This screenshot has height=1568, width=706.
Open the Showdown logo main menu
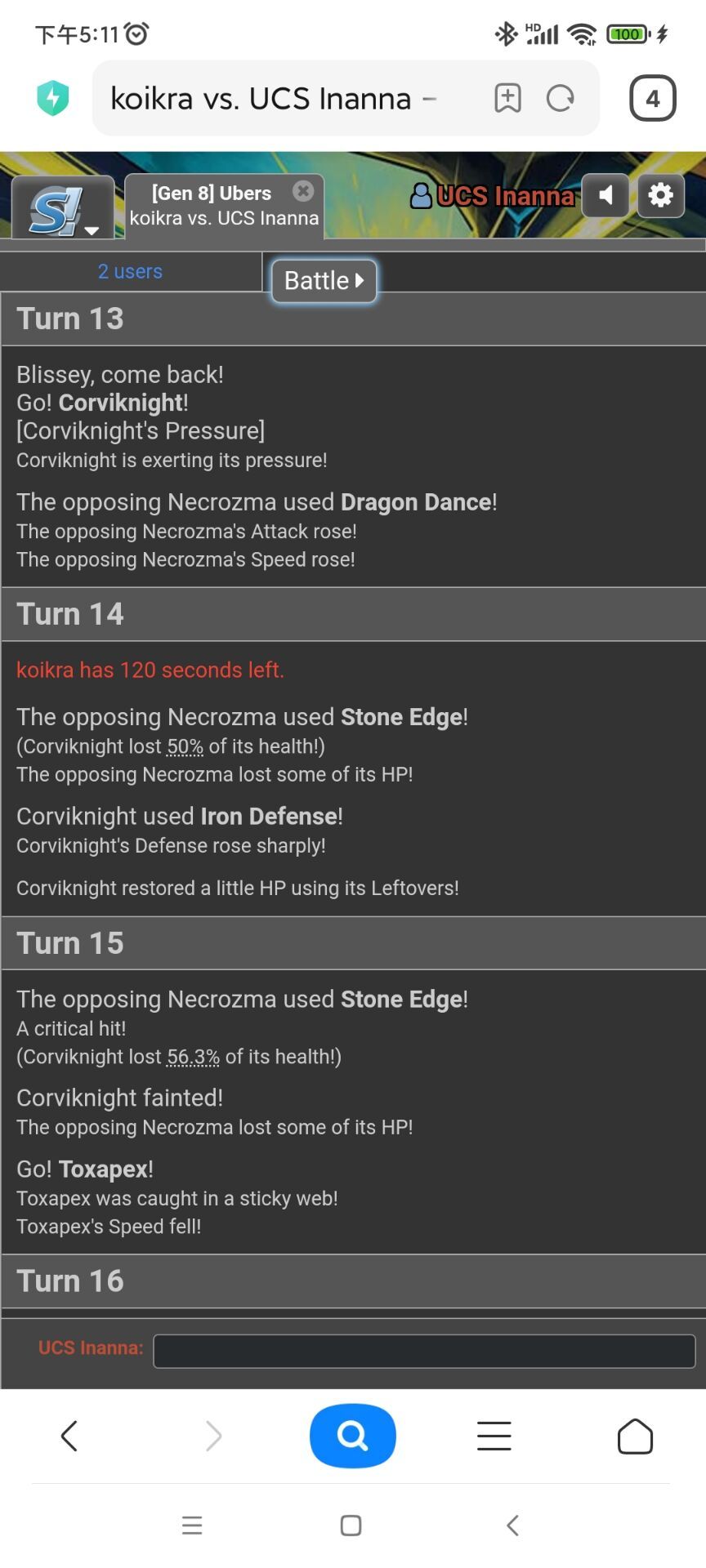(x=62, y=209)
